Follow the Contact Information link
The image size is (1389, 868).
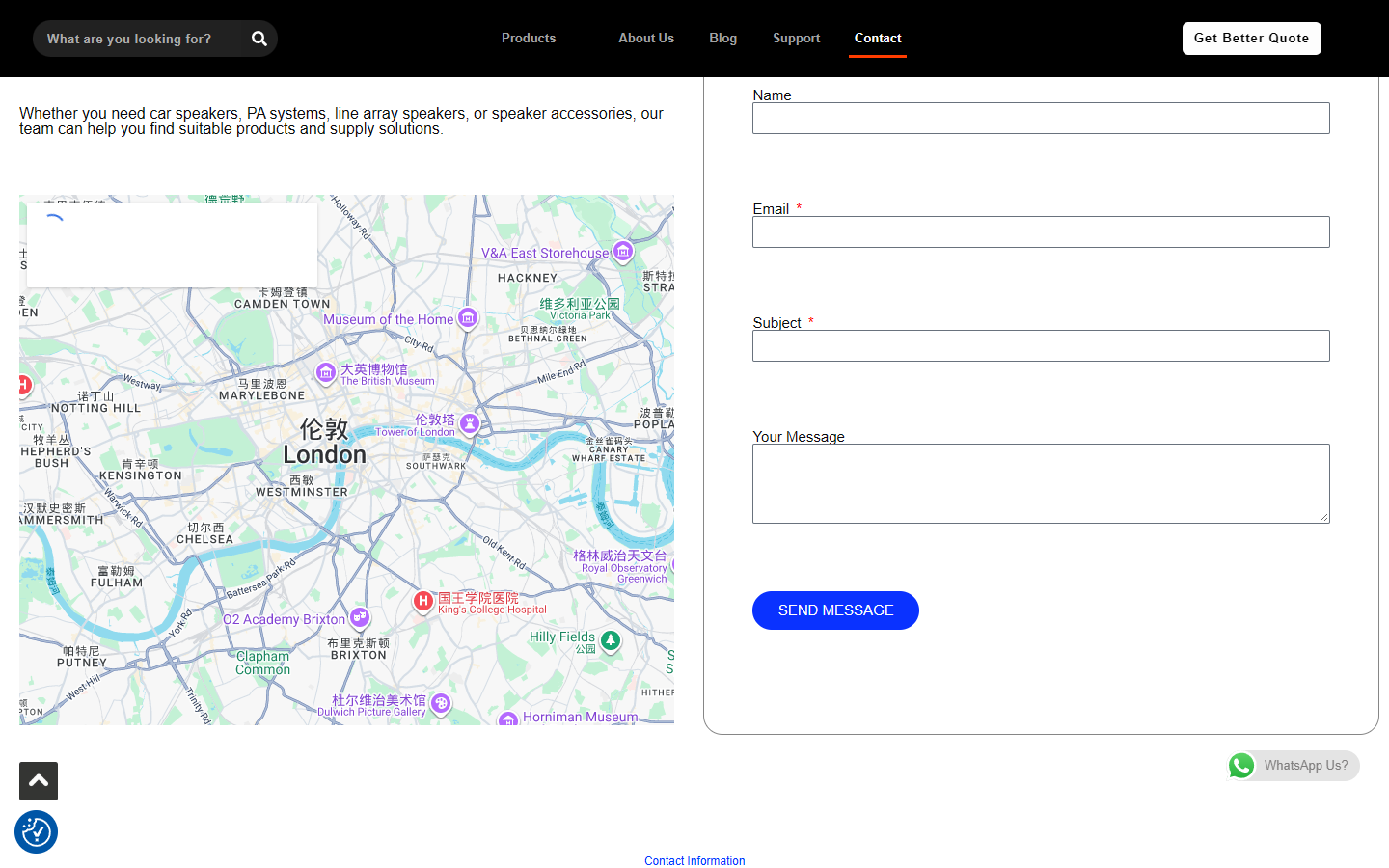[x=694, y=861]
